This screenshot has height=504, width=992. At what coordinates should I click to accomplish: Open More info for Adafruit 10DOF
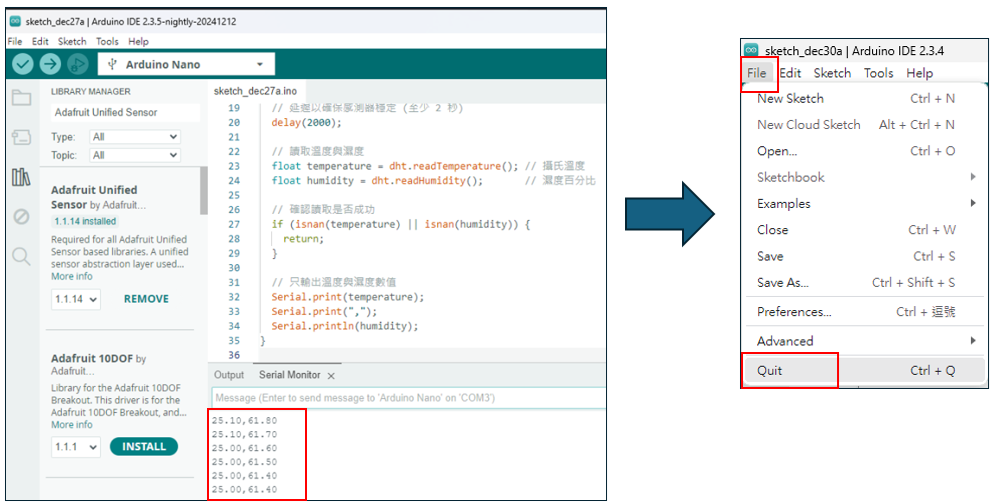coord(71,424)
